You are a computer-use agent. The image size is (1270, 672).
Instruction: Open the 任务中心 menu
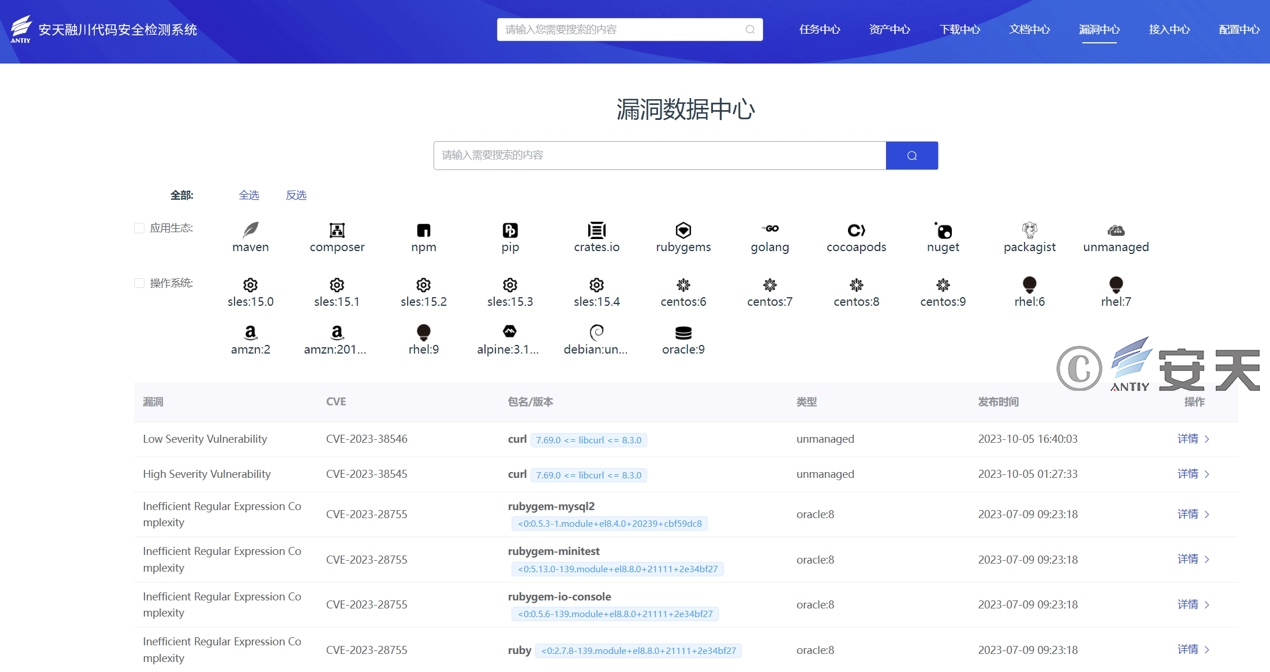pos(819,30)
